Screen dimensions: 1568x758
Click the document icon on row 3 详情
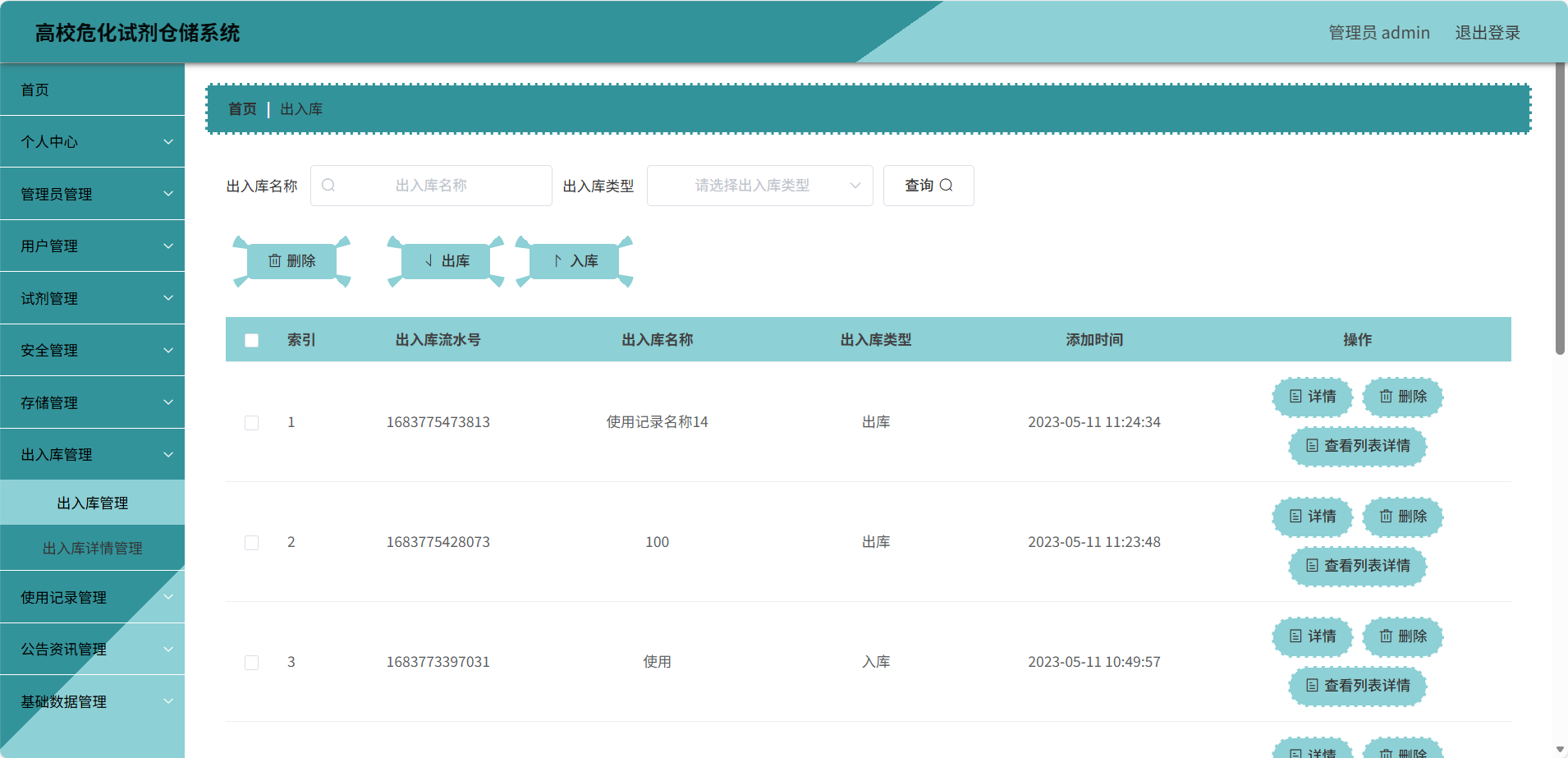pyautogui.click(x=1295, y=636)
